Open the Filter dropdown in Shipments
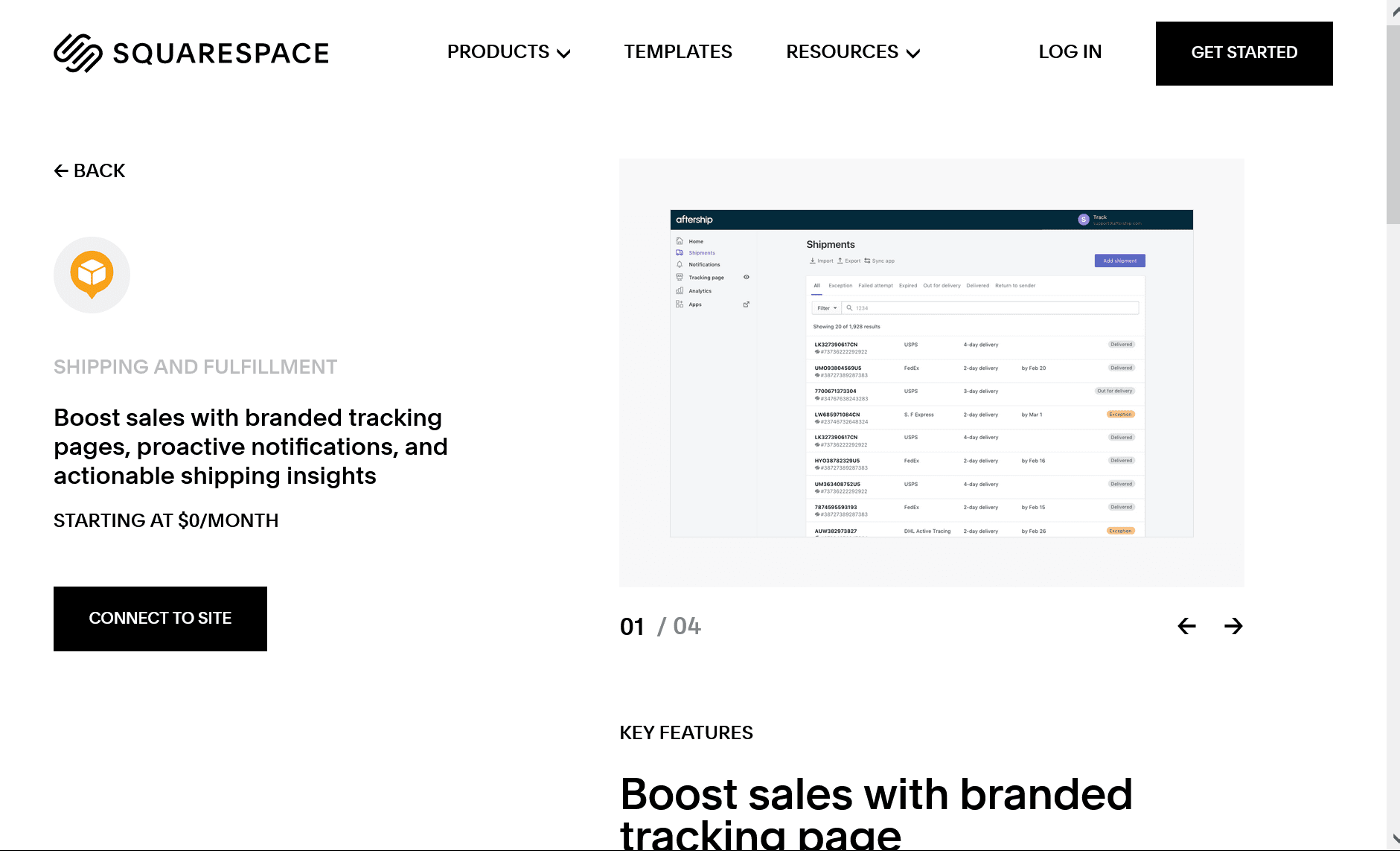Screen dimensions: 1400x859 click(826, 307)
